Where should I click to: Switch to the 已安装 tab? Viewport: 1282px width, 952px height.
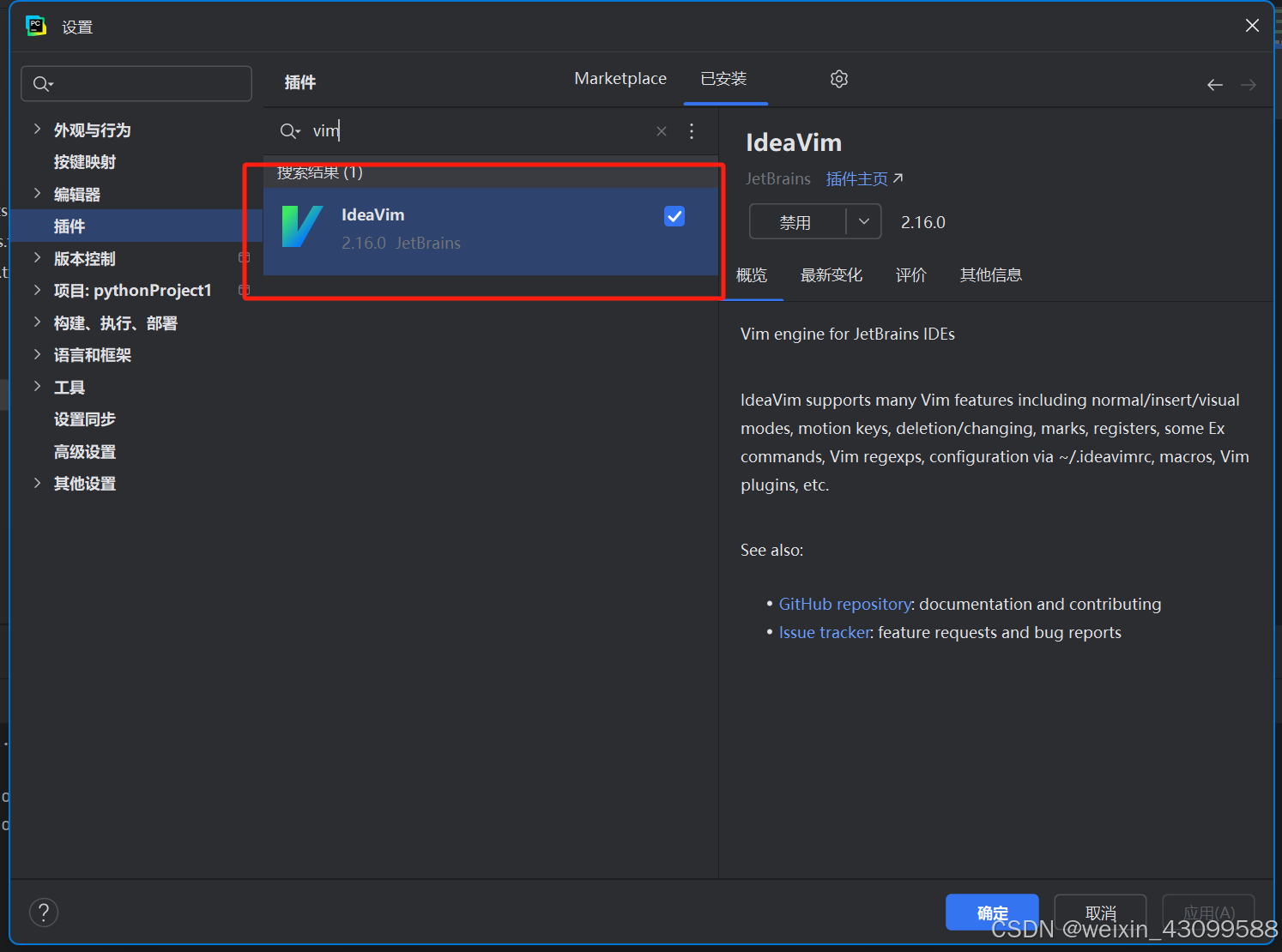click(x=723, y=79)
